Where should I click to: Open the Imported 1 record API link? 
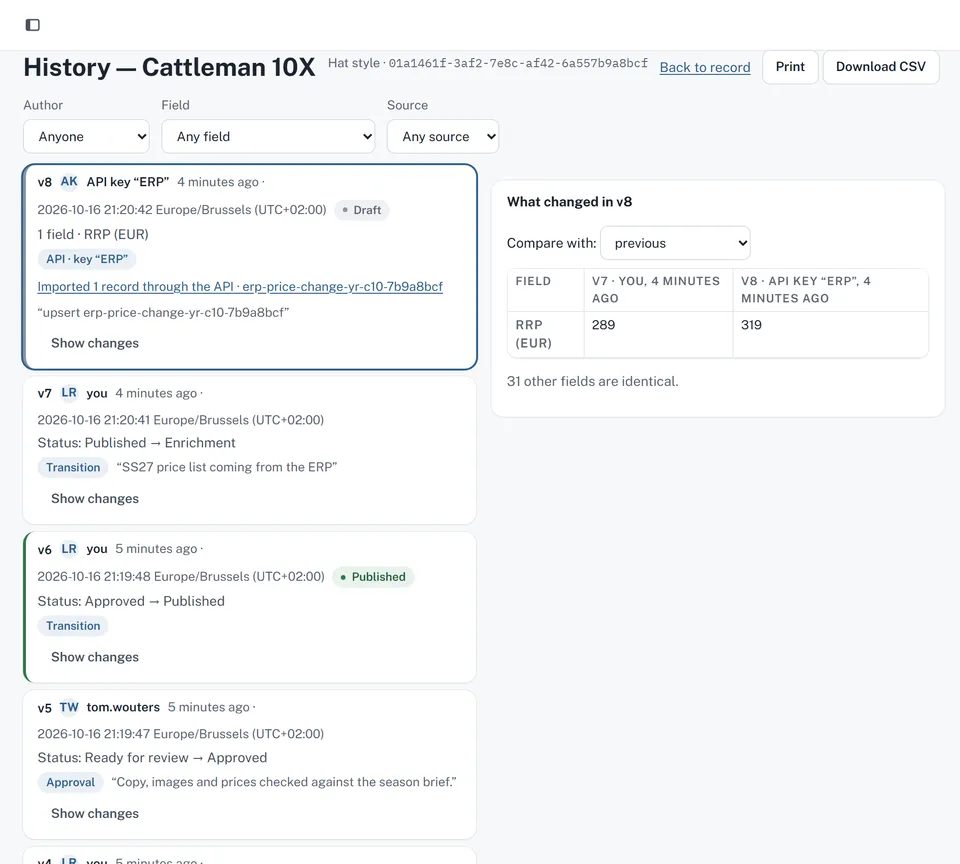(x=240, y=287)
